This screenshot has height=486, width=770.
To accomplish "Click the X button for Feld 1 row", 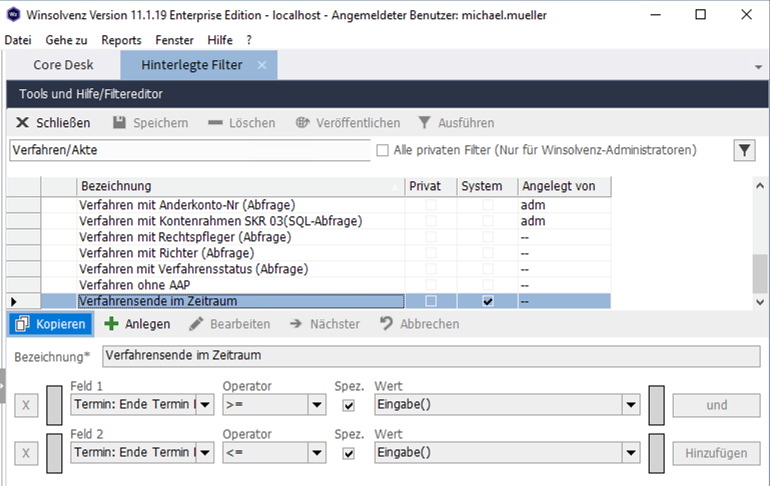I will 26,405.
